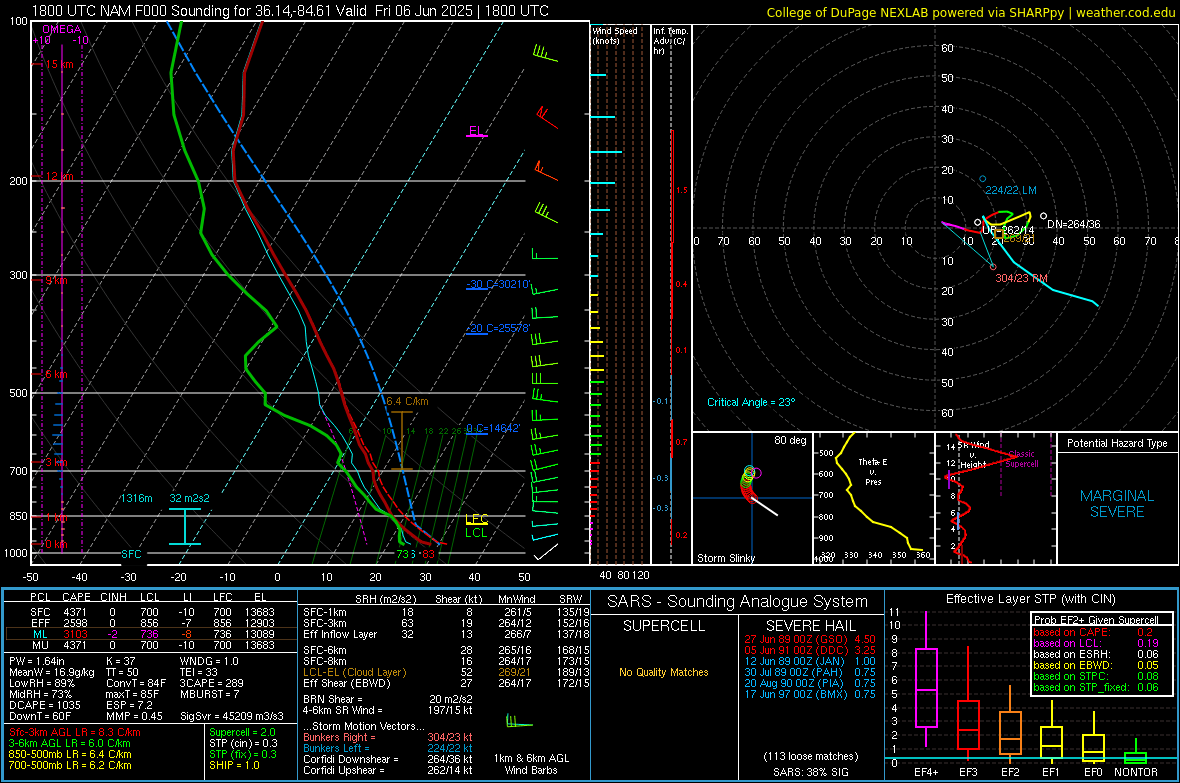The height and width of the screenshot is (783, 1180).
Task: Click the 80 deg slinky tilt value
Action: 790,440
